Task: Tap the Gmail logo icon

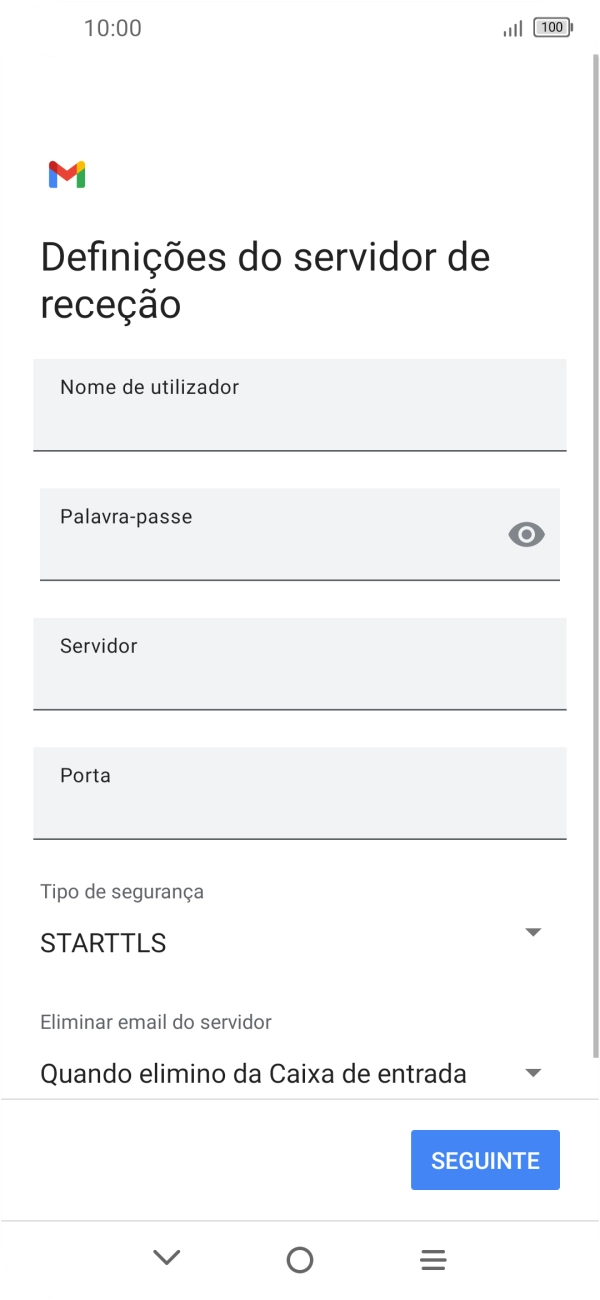Action: tap(67, 173)
